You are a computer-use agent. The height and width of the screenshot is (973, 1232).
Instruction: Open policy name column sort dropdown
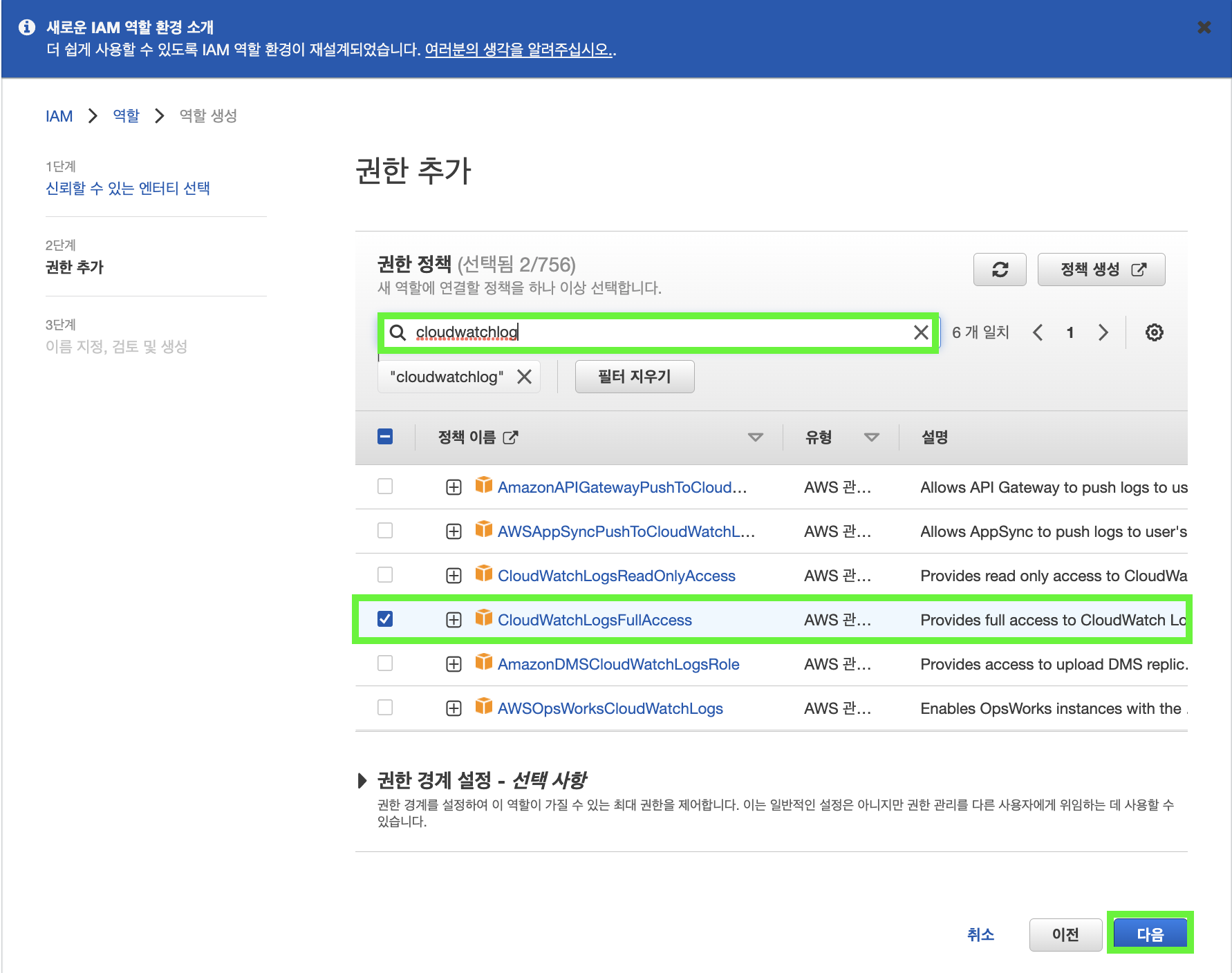pyautogui.click(x=756, y=437)
